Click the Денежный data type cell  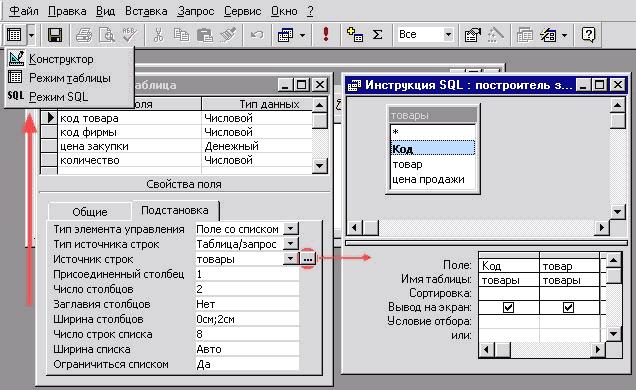tap(257, 146)
